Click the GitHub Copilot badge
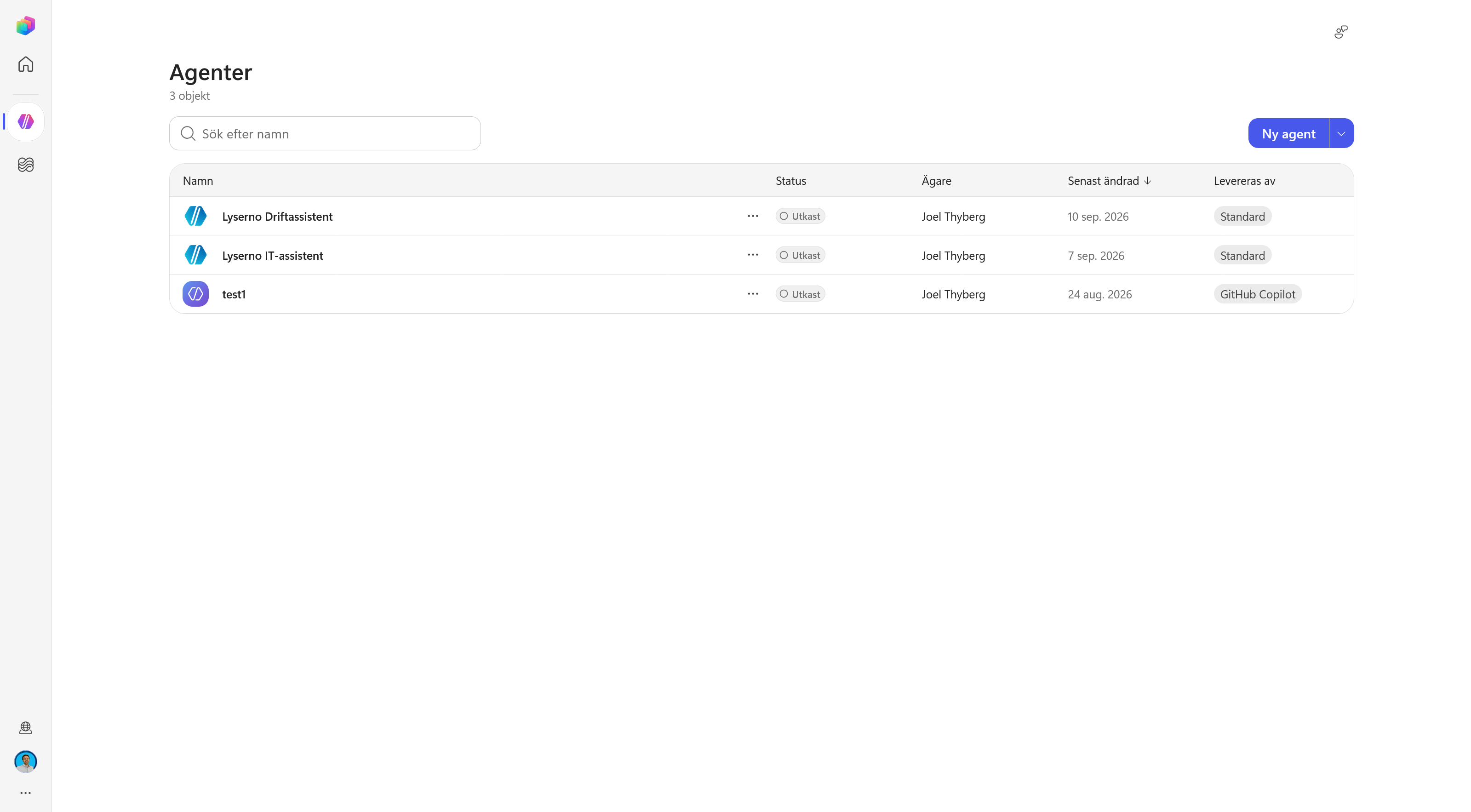 pyautogui.click(x=1258, y=294)
